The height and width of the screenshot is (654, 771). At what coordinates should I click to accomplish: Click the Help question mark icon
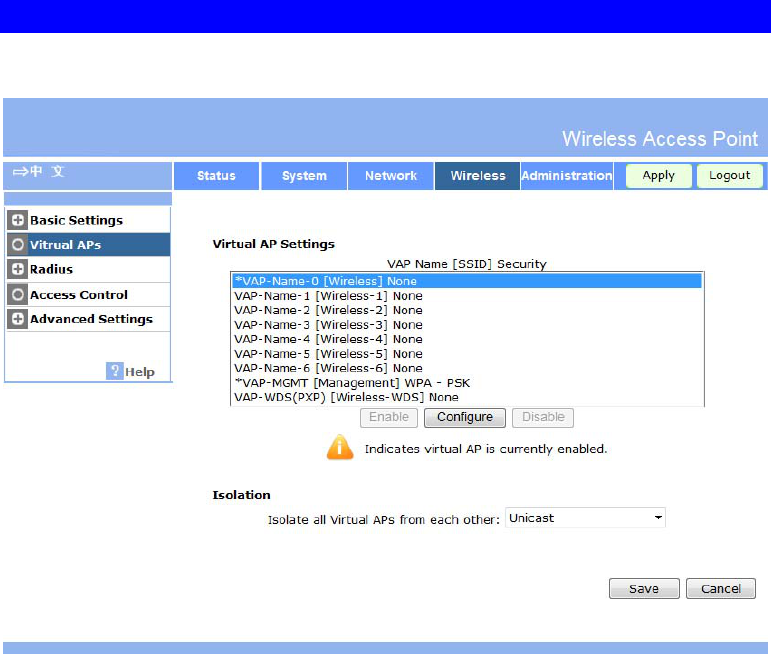114,371
